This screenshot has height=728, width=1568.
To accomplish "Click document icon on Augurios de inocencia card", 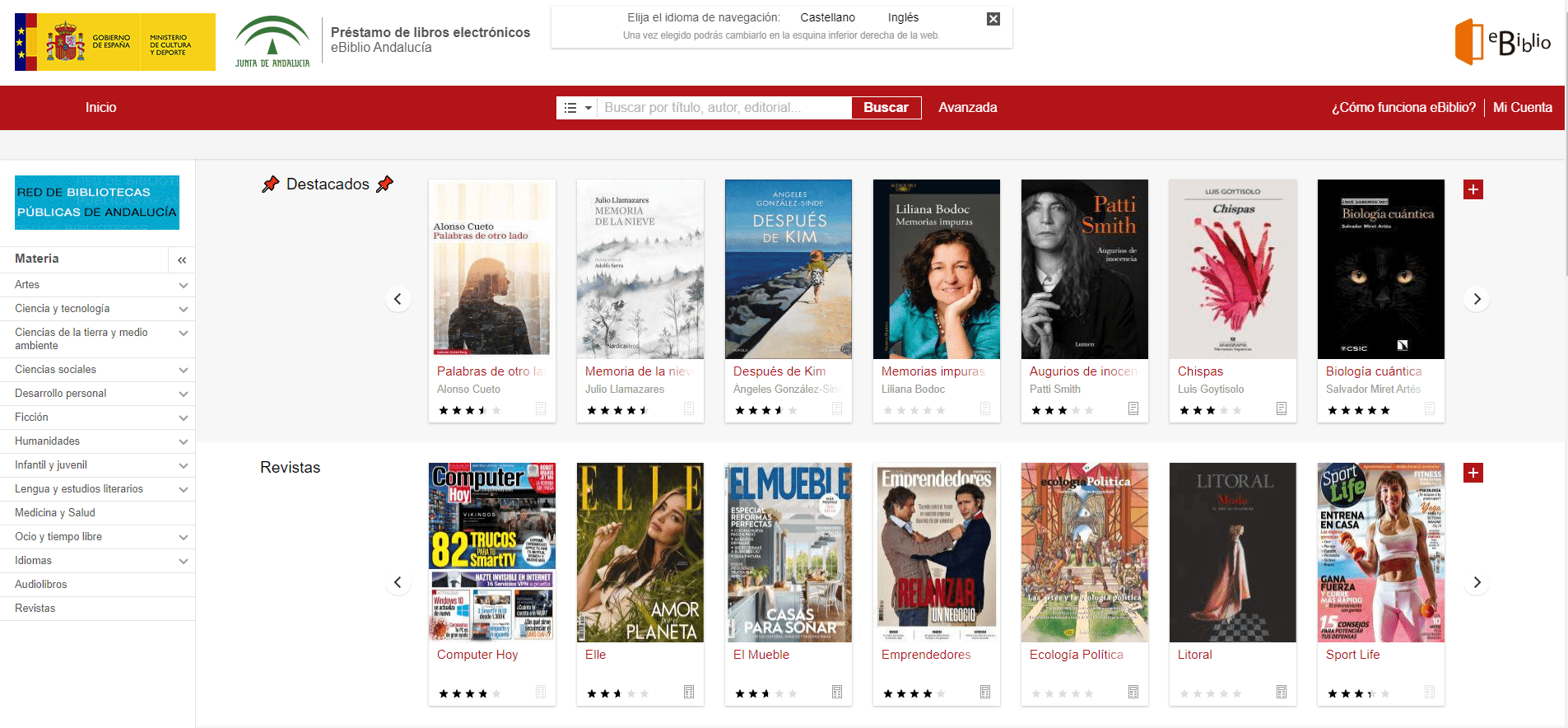I will [x=1133, y=408].
